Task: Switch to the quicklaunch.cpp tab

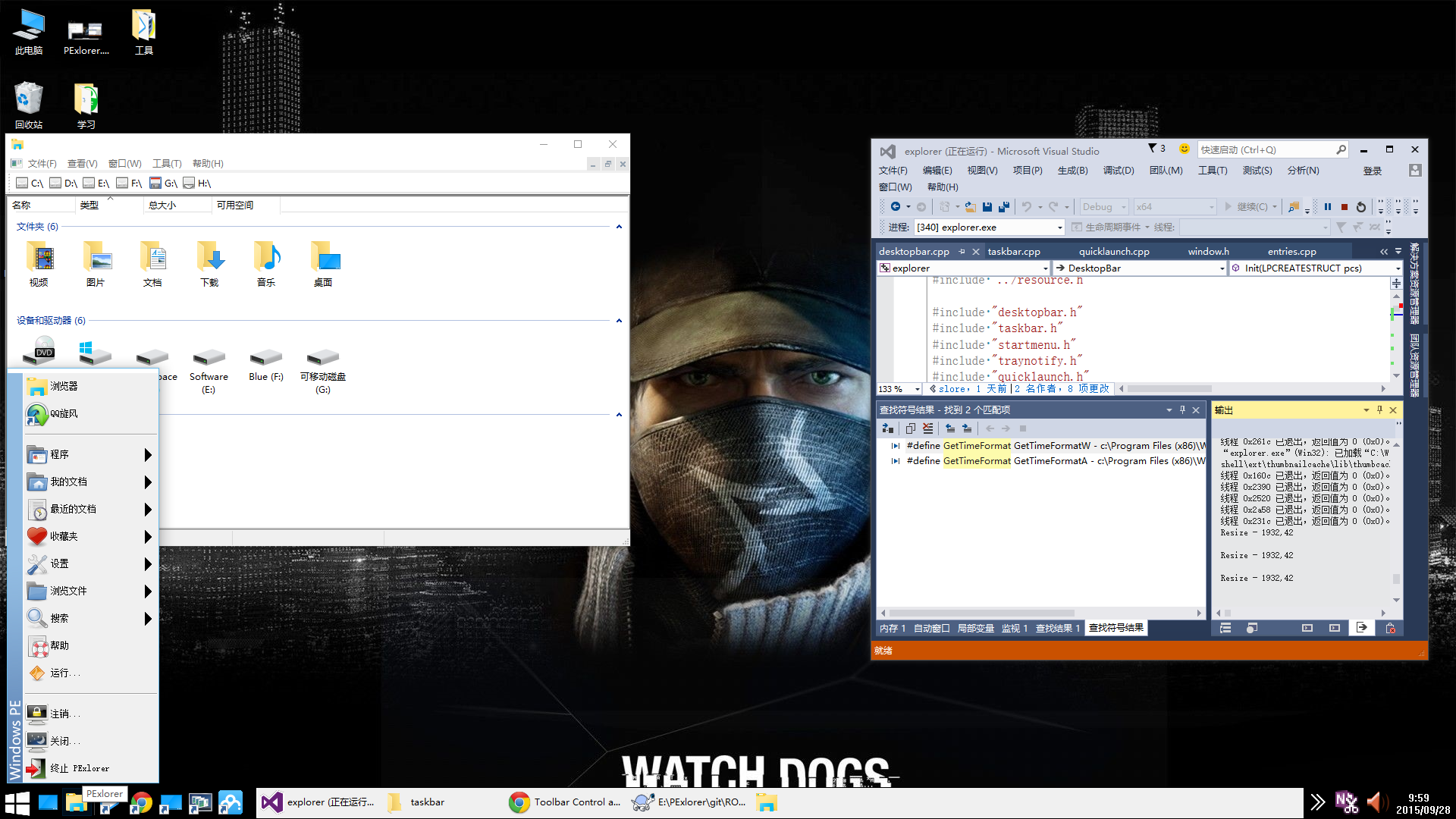Action: pyautogui.click(x=1114, y=252)
